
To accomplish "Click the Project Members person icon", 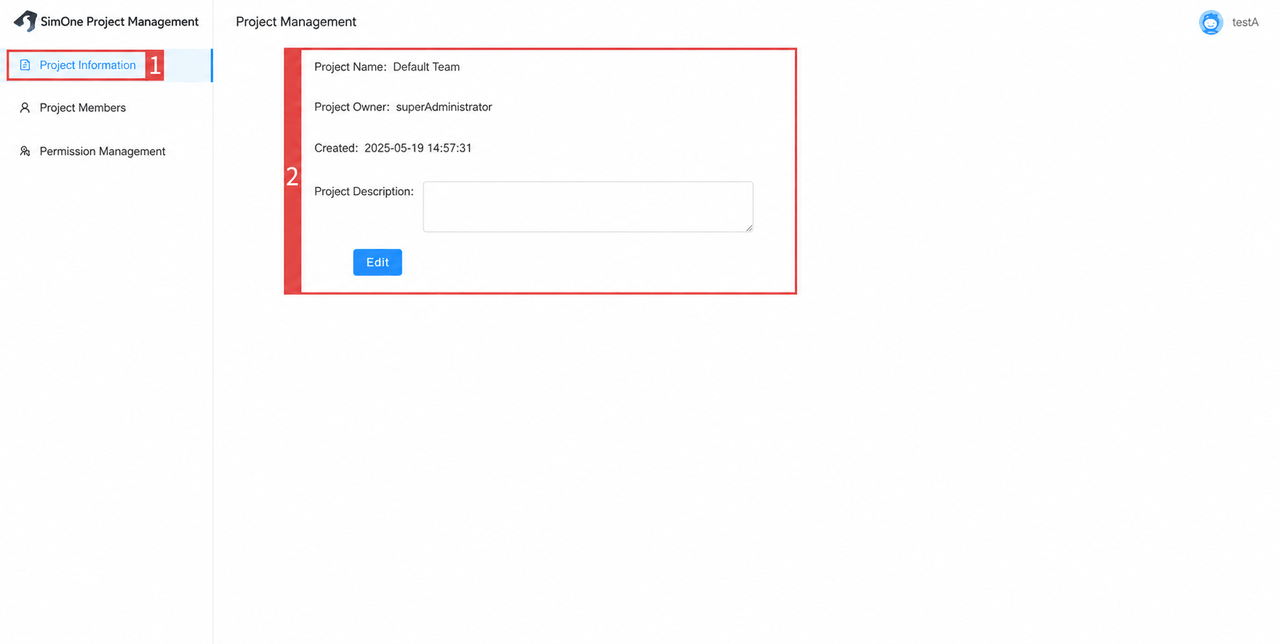I will tap(25, 108).
